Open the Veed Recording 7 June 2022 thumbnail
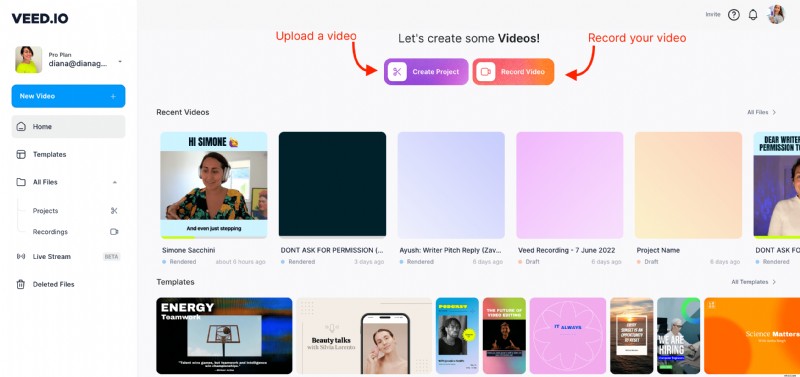 coord(569,185)
